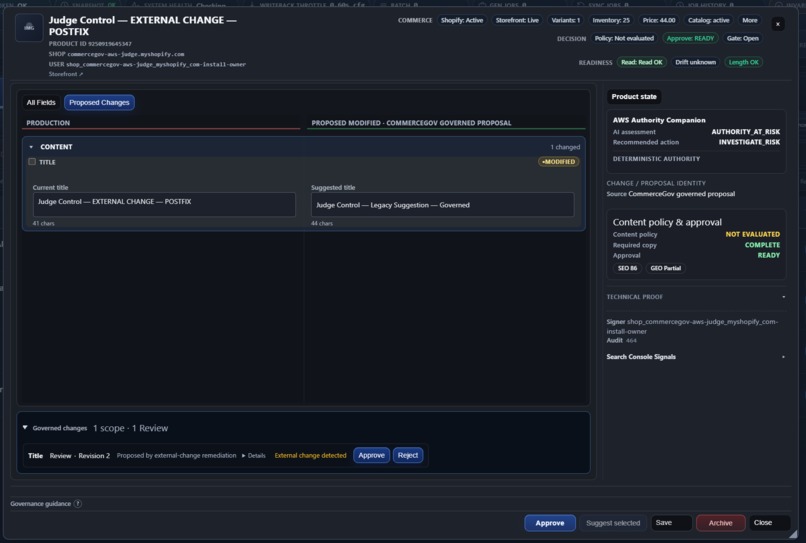Click the Inventory: 25 chip
The width and height of the screenshot is (806, 543).
(x=611, y=21)
